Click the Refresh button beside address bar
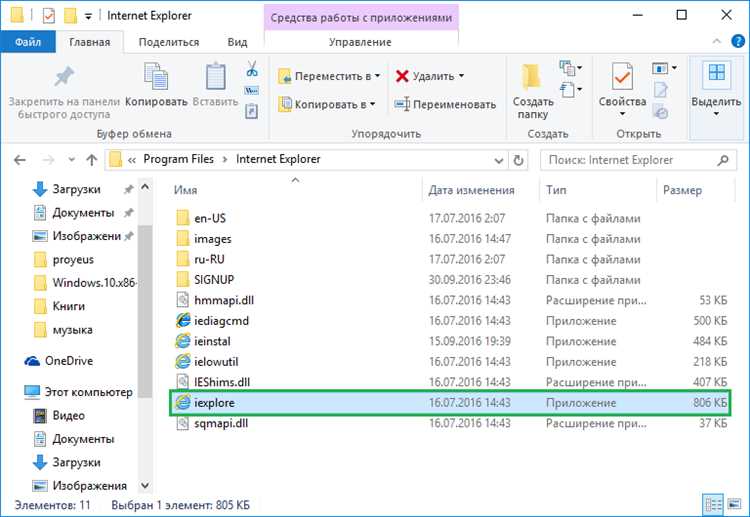Image resolution: width=750 pixels, height=517 pixels. coord(518,160)
